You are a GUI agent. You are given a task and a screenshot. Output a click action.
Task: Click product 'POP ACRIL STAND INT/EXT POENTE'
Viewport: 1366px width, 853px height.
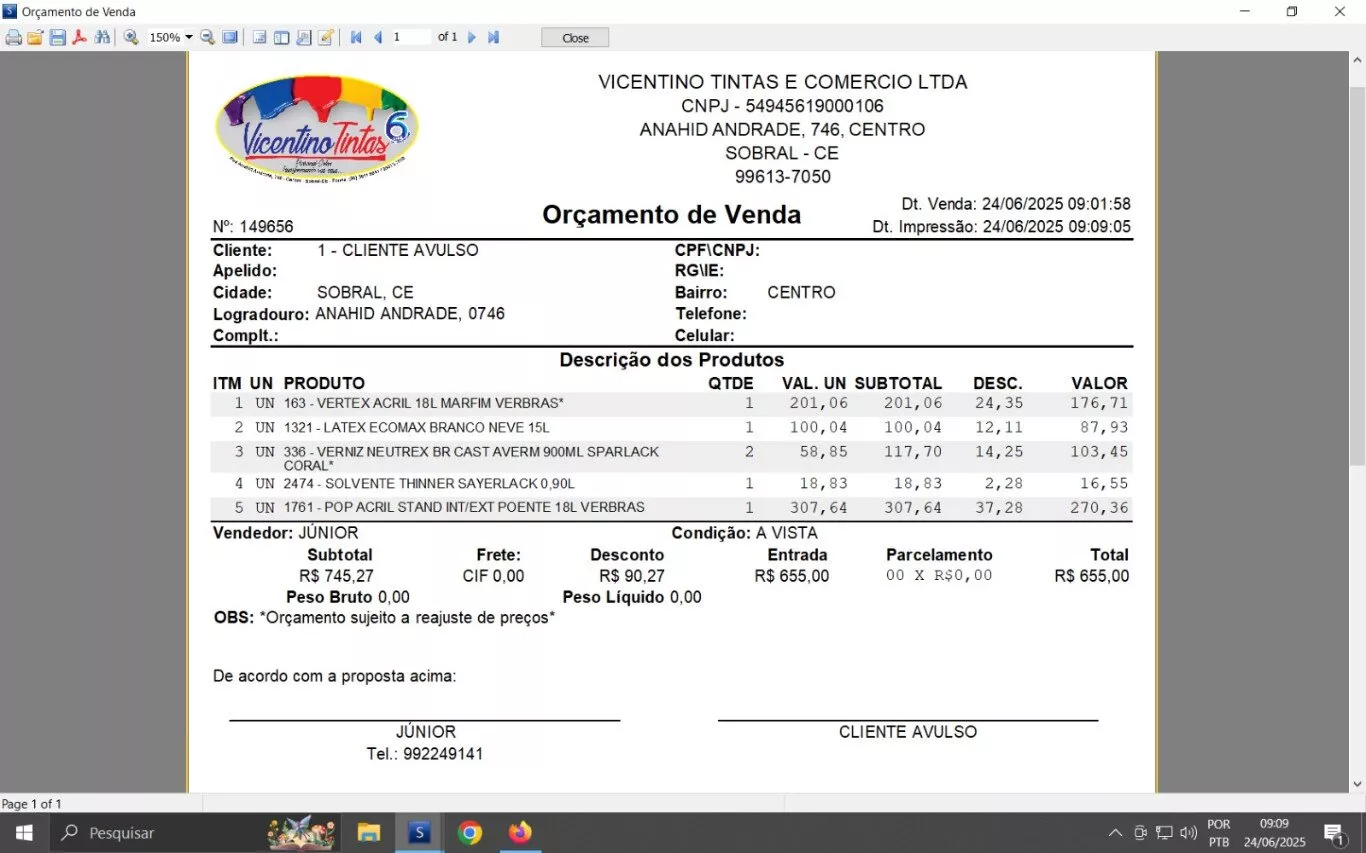pyautogui.click(x=464, y=507)
